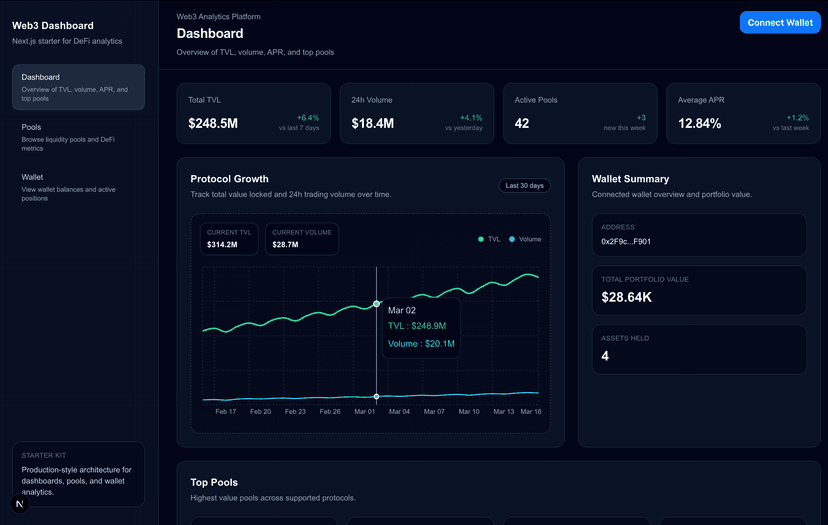Click the Active Pools stat card
Screen dimensions: 828x525
[579, 113]
